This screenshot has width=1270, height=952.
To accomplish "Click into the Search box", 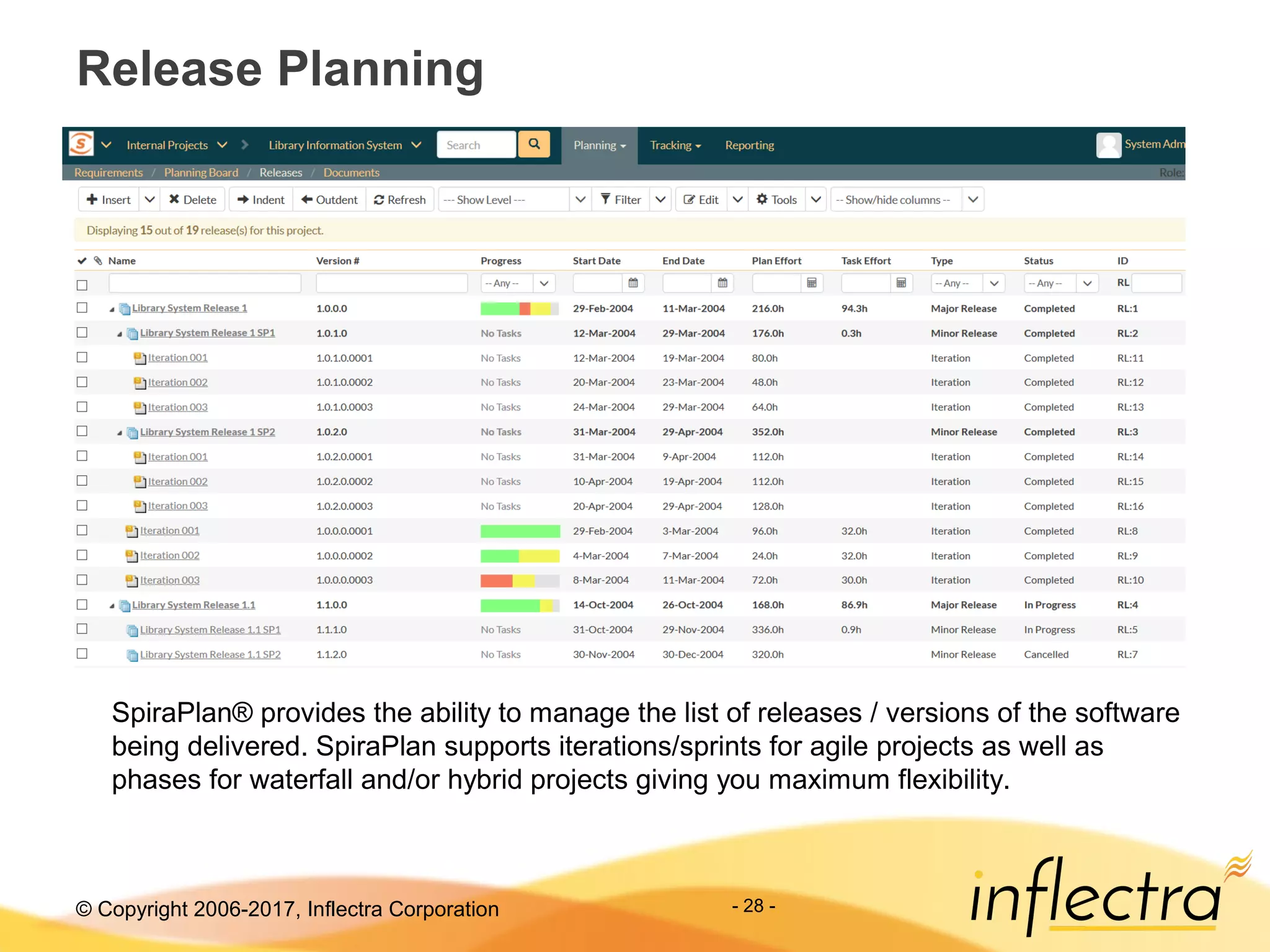I will 476,144.
